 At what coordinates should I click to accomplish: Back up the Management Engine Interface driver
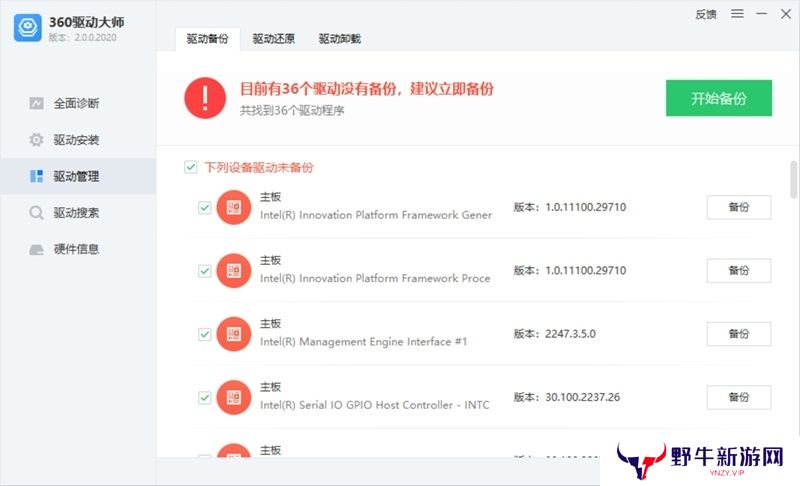click(x=739, y=334)
